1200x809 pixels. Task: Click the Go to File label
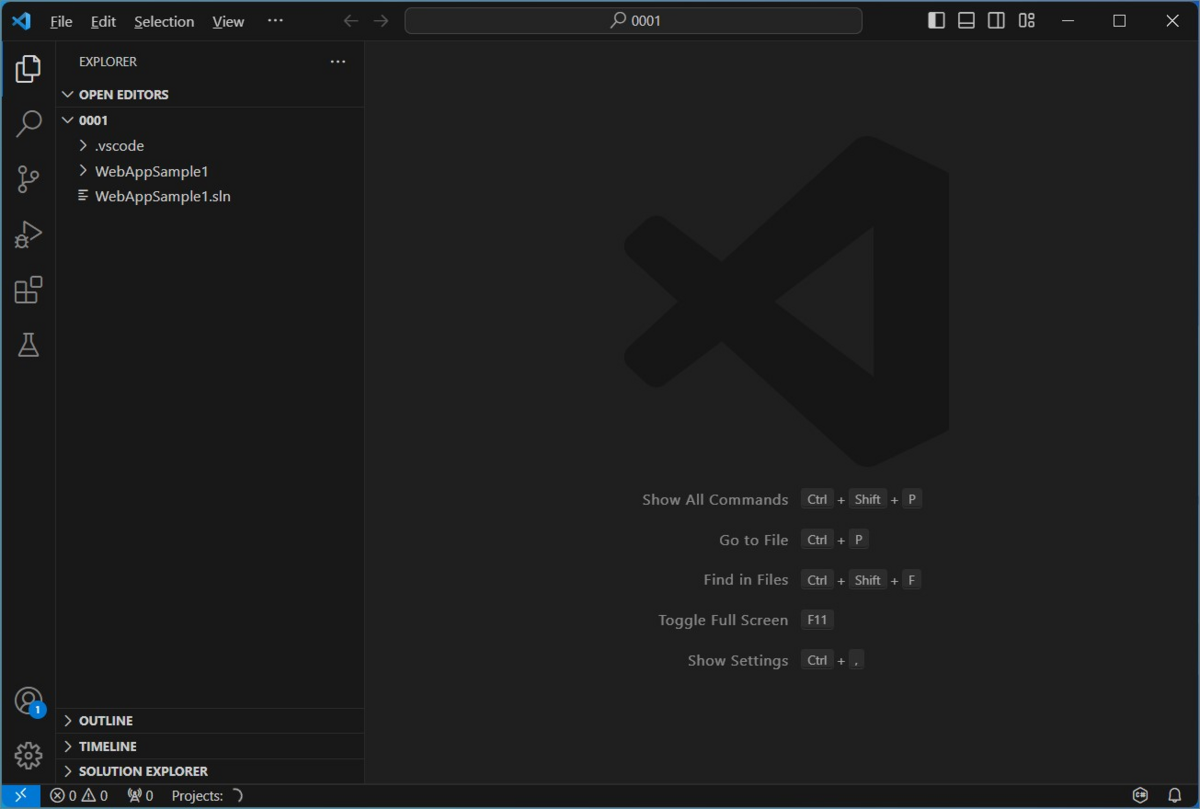point(754,540)
